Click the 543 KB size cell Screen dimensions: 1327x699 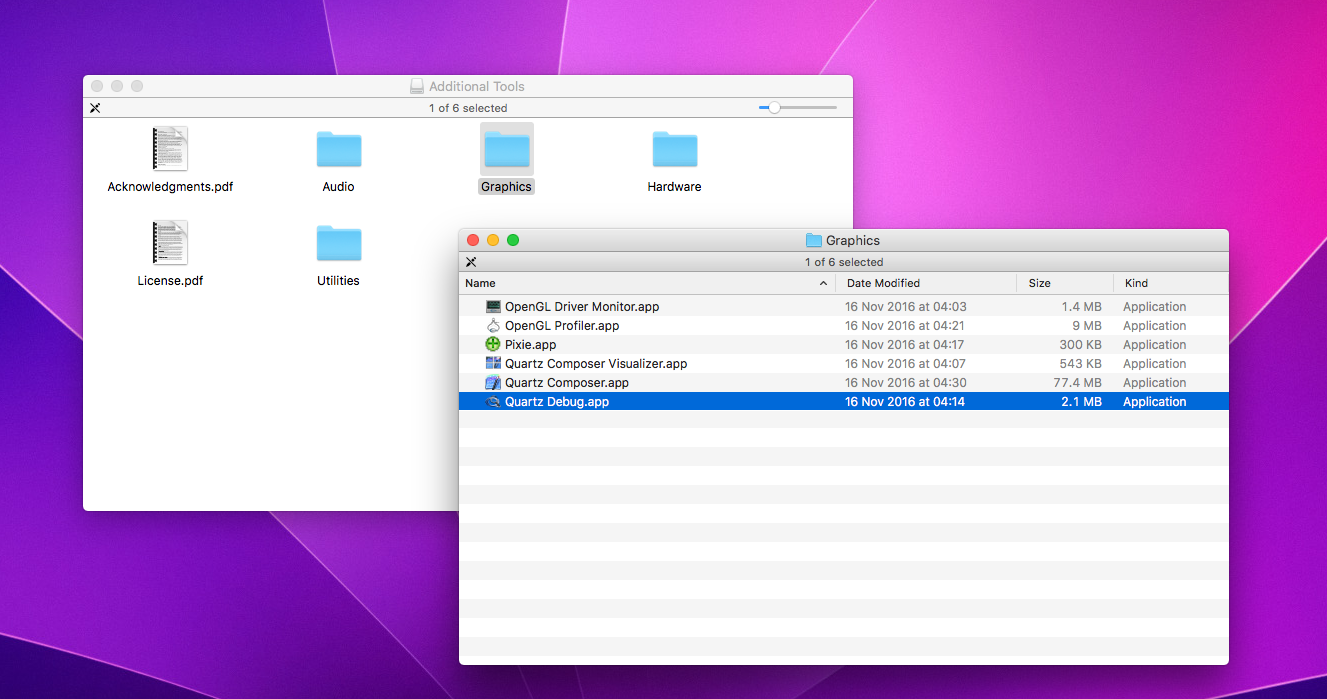coord(1080,364)
